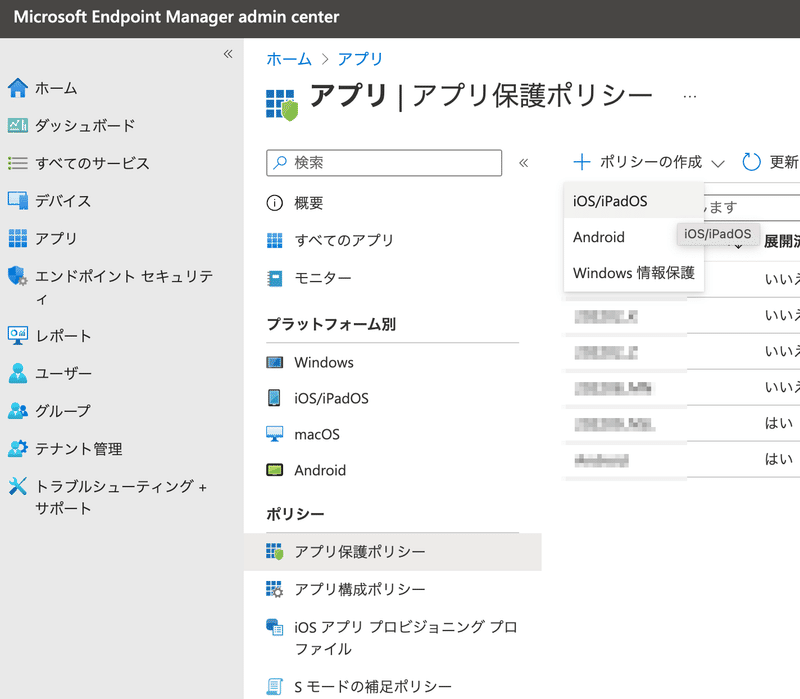Open トラブルシューティング + サポート
Viewport: 800px width, 699px height.
tap(107, 497)
